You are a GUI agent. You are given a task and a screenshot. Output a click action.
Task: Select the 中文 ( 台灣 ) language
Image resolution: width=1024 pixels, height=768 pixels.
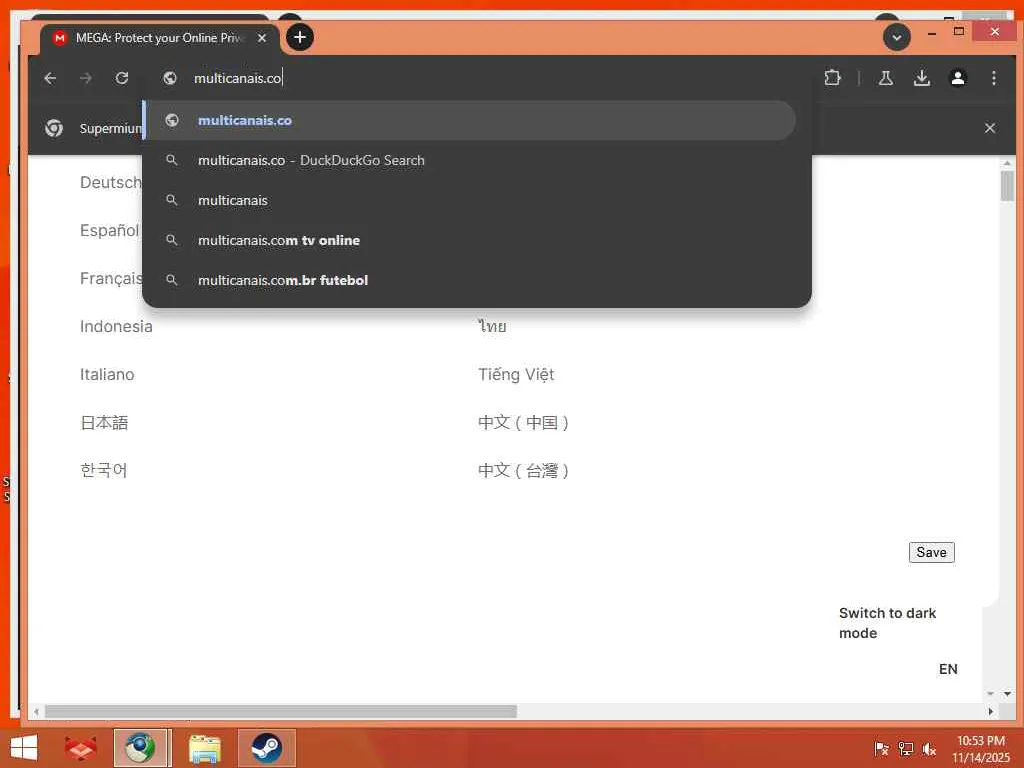523,470
